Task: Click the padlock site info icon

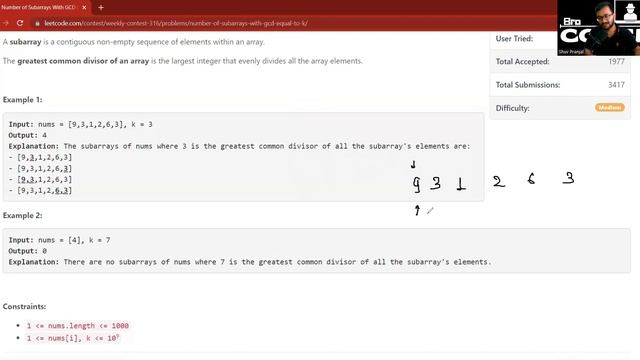Action: point(37,24)
